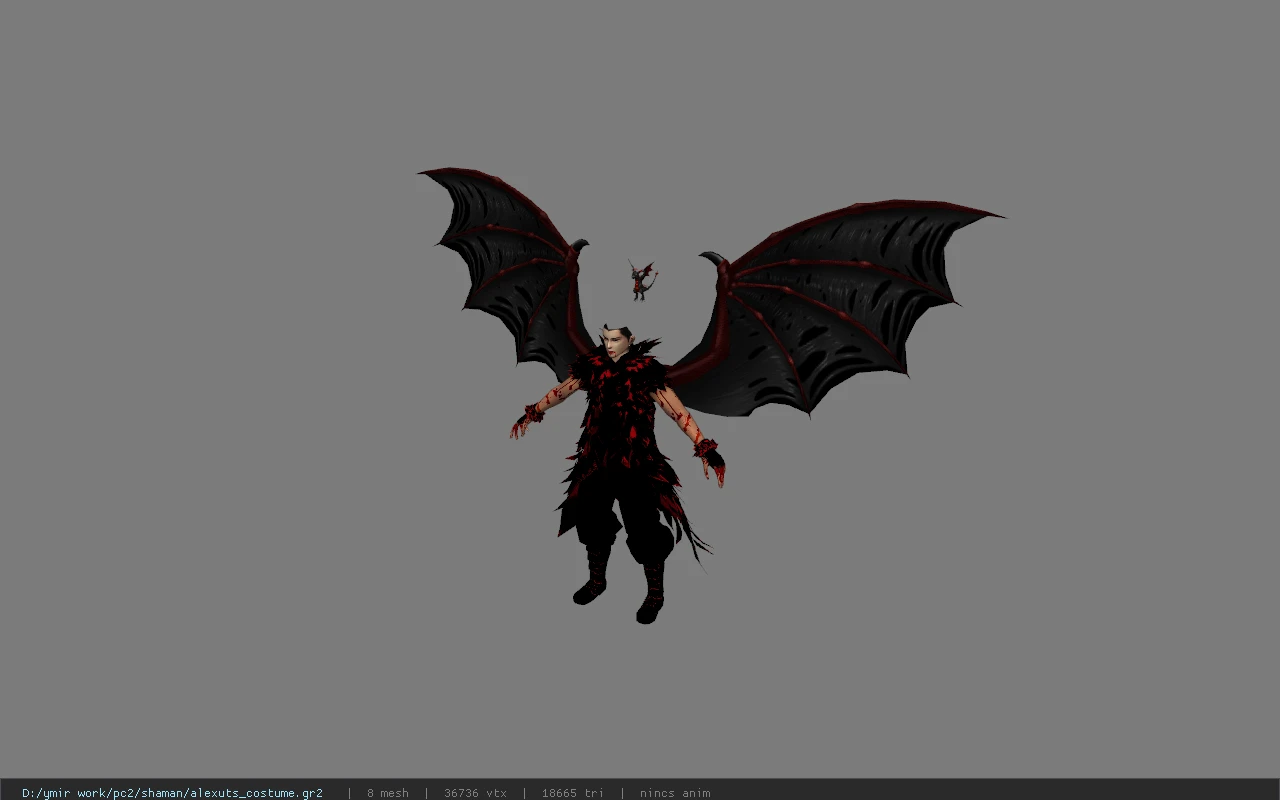Click the '8 mesh' status bar entry

coord(388,793)
